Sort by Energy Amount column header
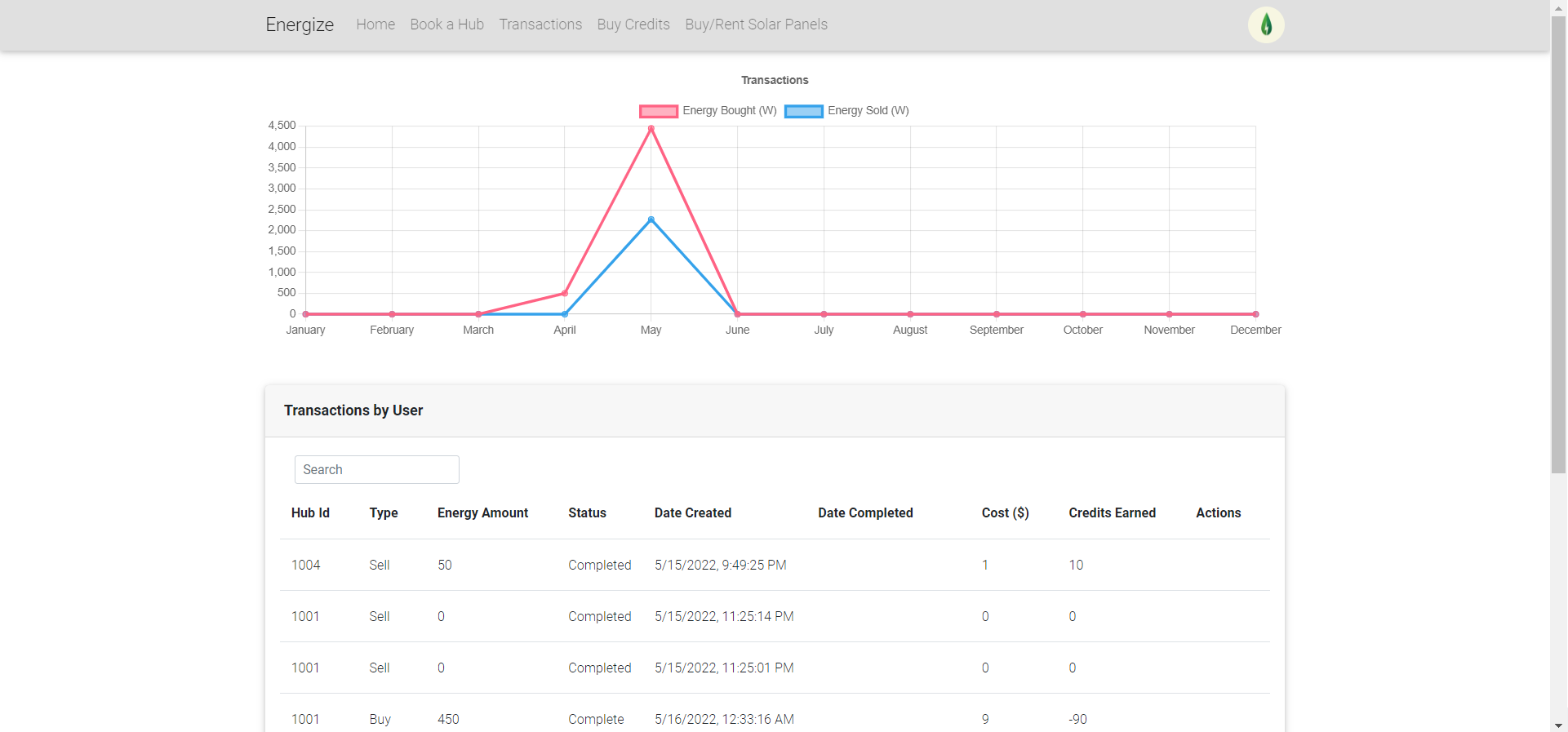 pyautogui.click(x=482, y=512)
